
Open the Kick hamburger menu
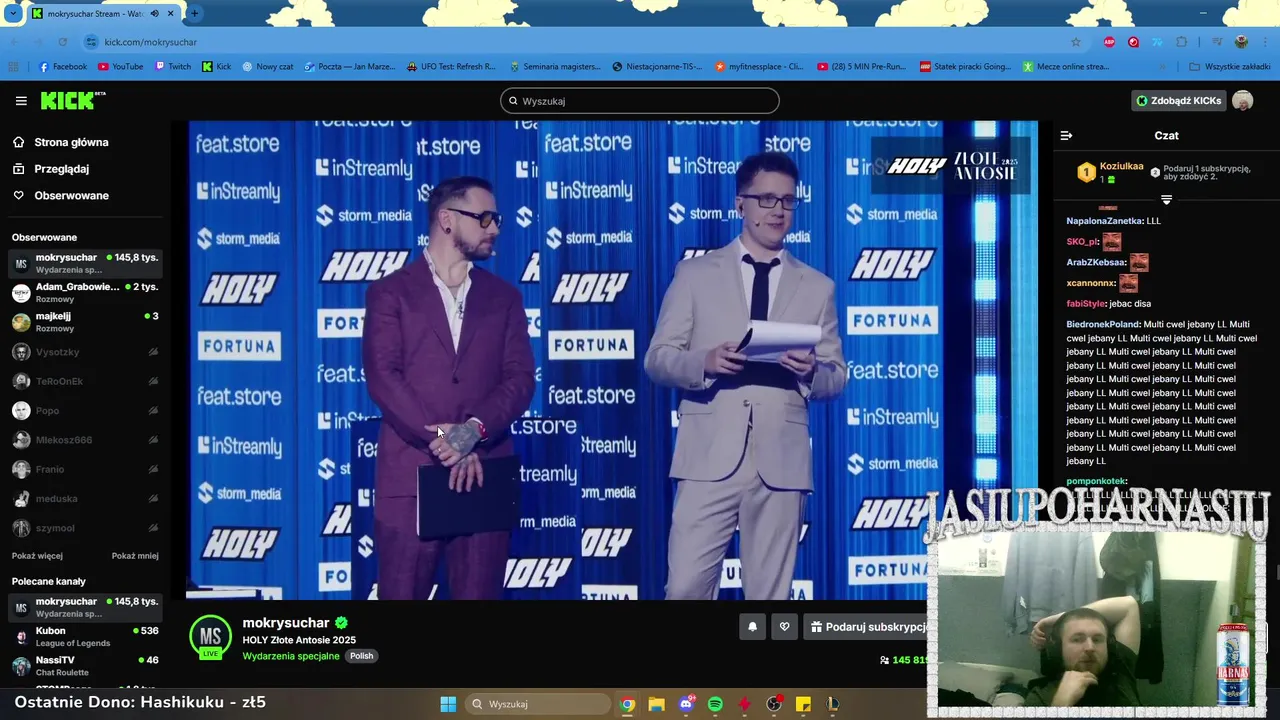(21, 101)
